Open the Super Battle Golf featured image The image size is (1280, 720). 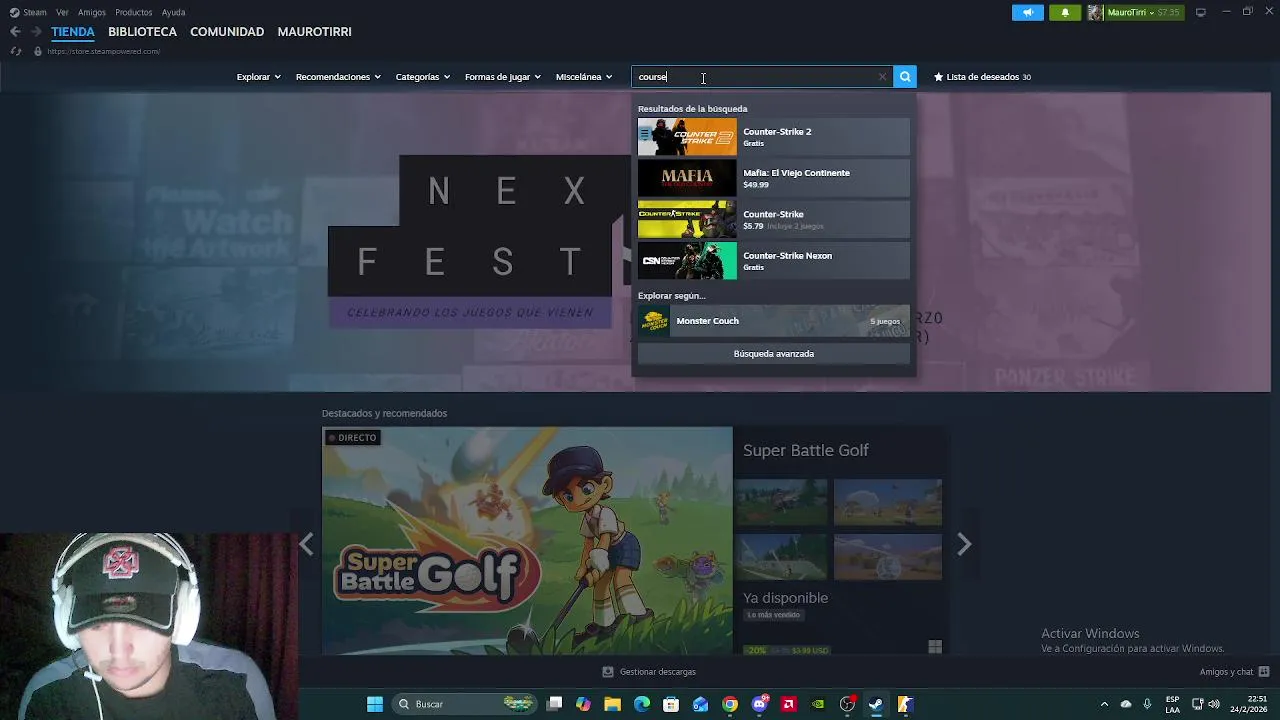point(527,541)
